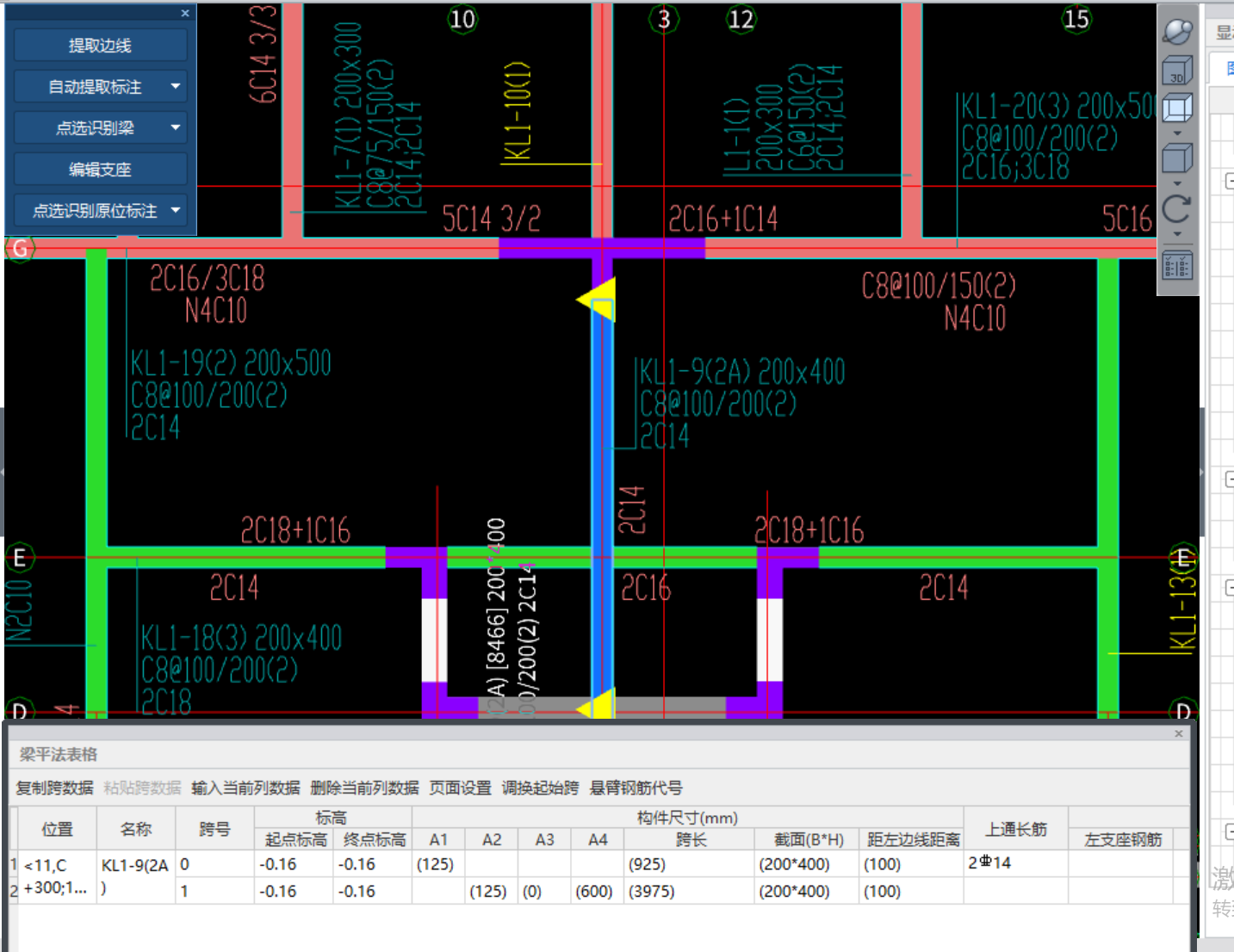The height and width of the screenshot is (952, 1234).
Task: Click the (600) A4 cell
Action: (x=598, y=891)
